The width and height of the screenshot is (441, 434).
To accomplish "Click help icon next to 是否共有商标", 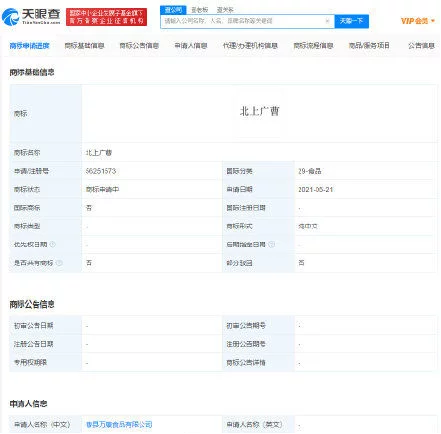I will tap(59, 263).
